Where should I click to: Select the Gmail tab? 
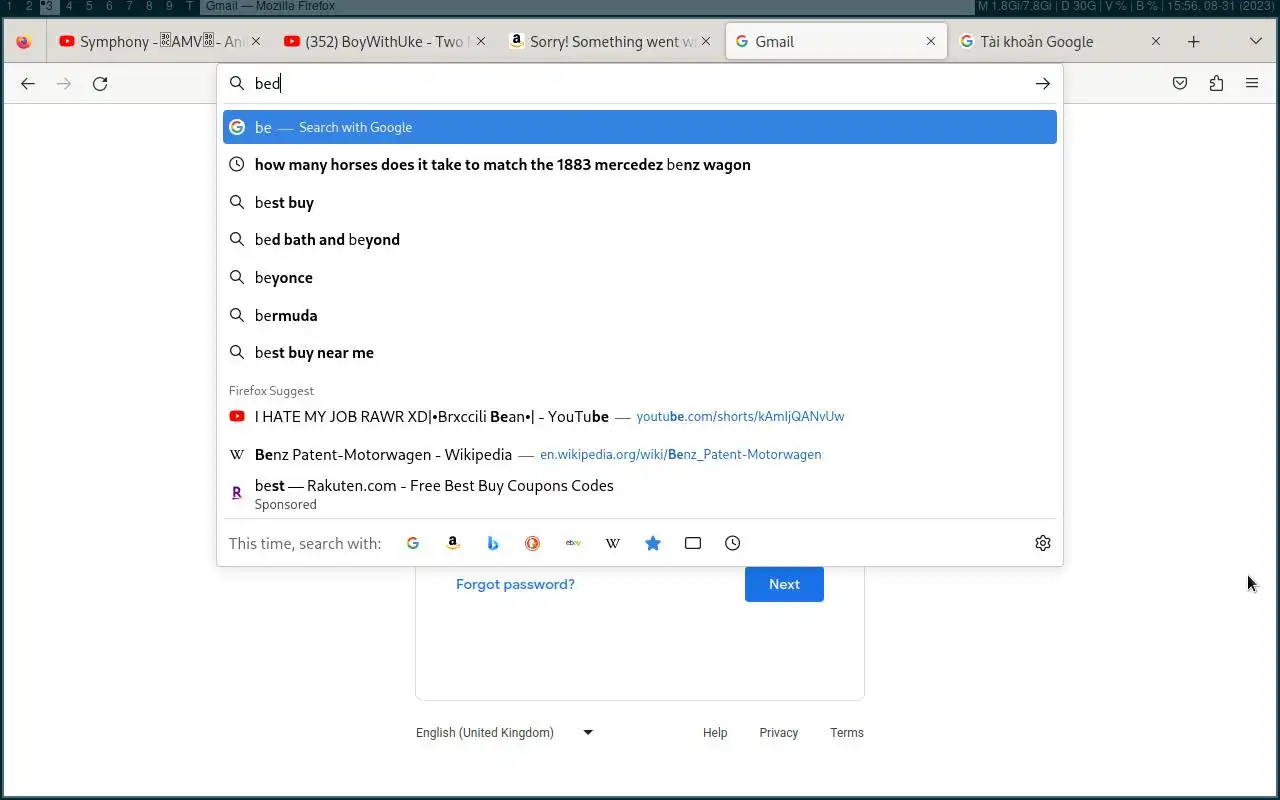click(x=836, y=42)
